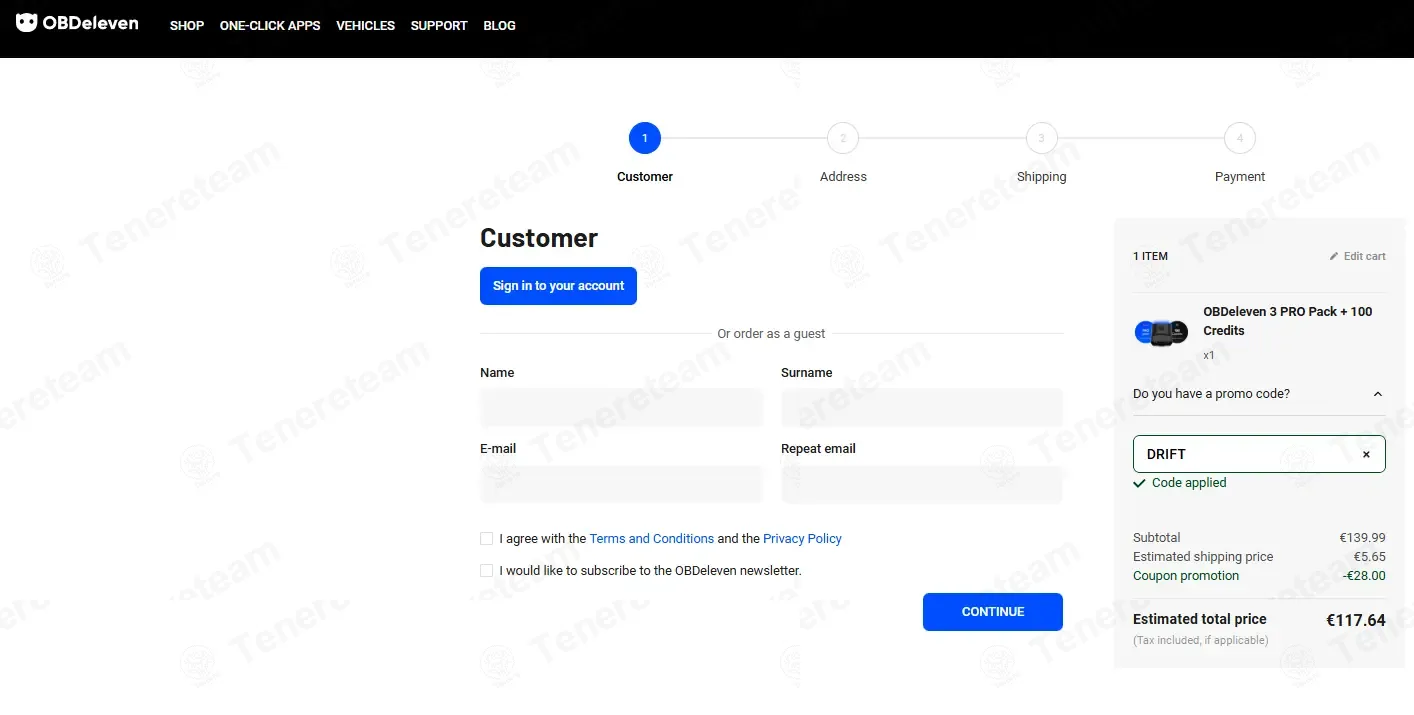
Task: Focus the Name input field
Action: pos(621,408)
